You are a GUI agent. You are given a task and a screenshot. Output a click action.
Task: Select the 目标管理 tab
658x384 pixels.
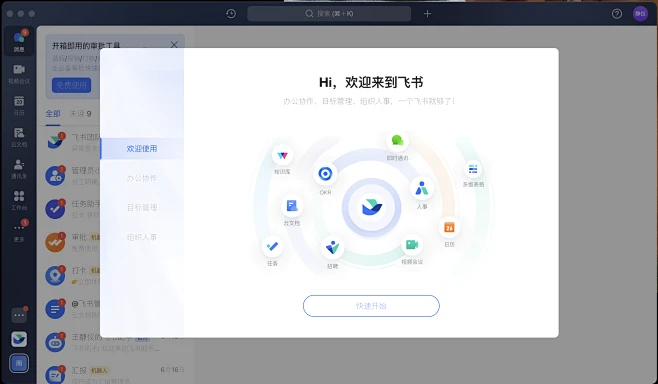pyautogui.click(x=142, y=207)
